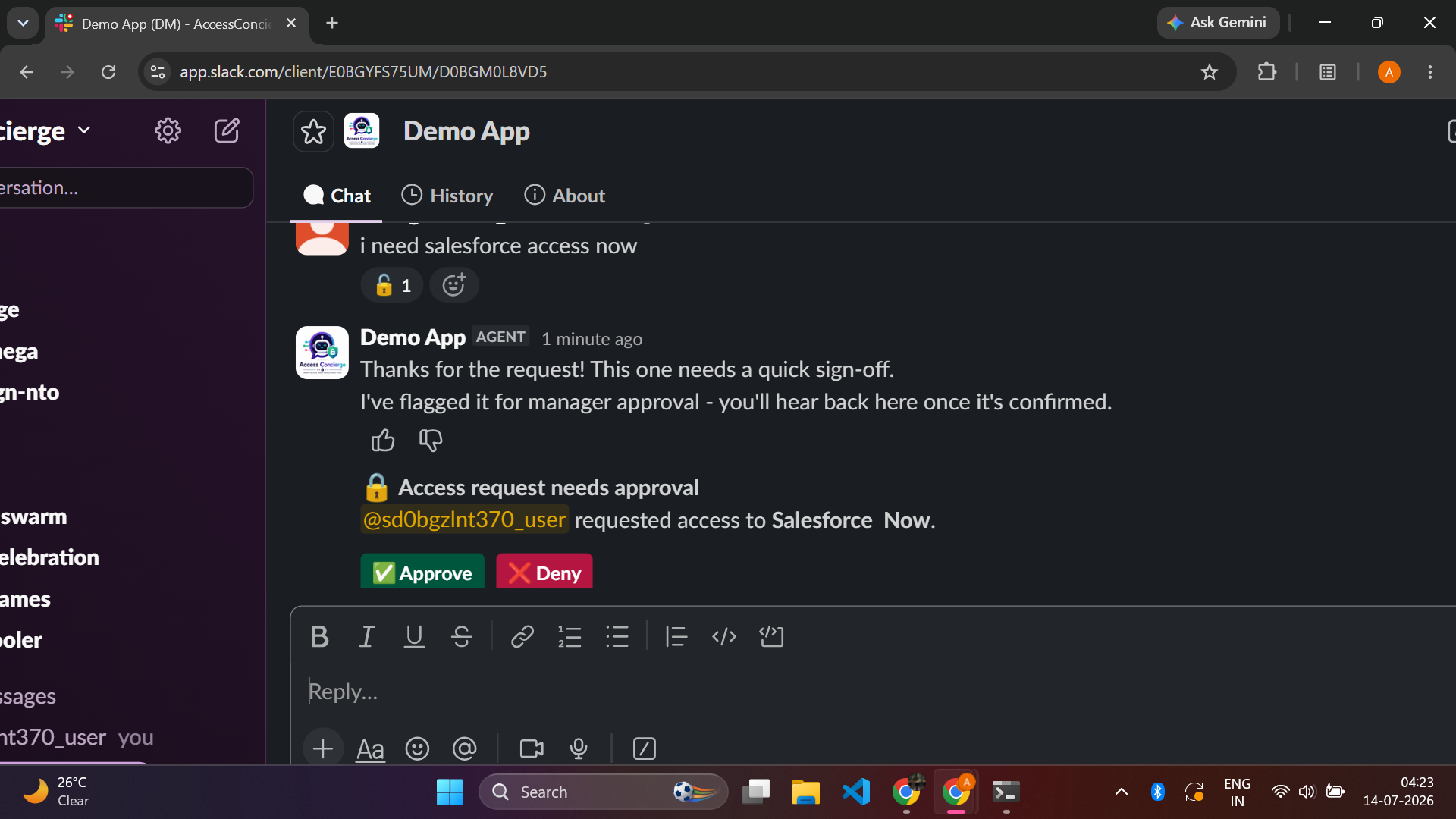Open a new browser tab
The image size is (1456, 819).
pos(332,23)
